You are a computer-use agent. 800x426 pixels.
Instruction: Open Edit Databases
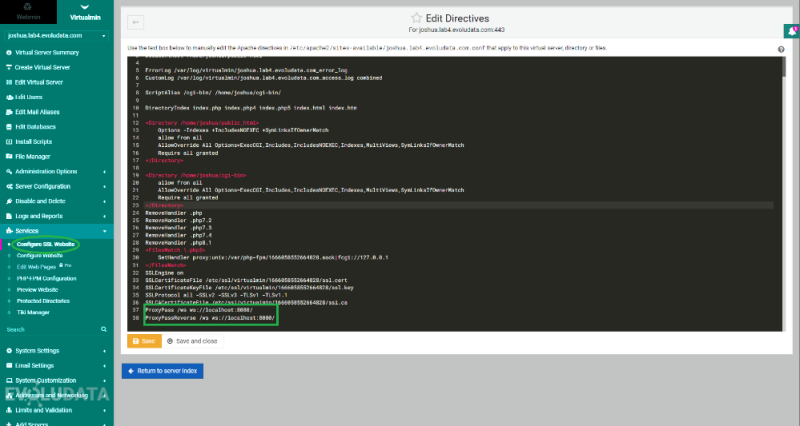coord(35,127)
